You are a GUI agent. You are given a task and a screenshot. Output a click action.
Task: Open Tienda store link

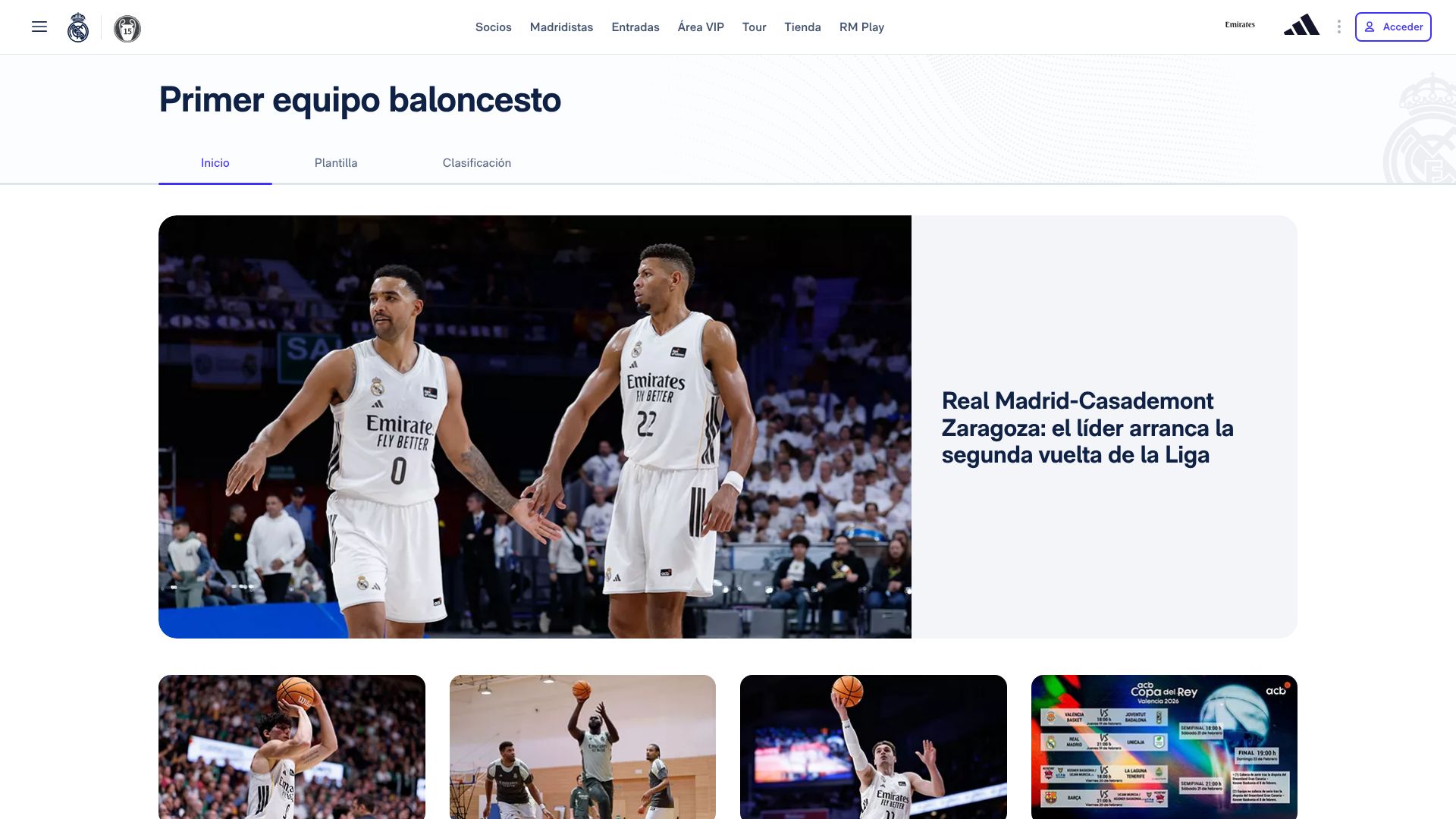pyautogui.click(x=802, y=27)
